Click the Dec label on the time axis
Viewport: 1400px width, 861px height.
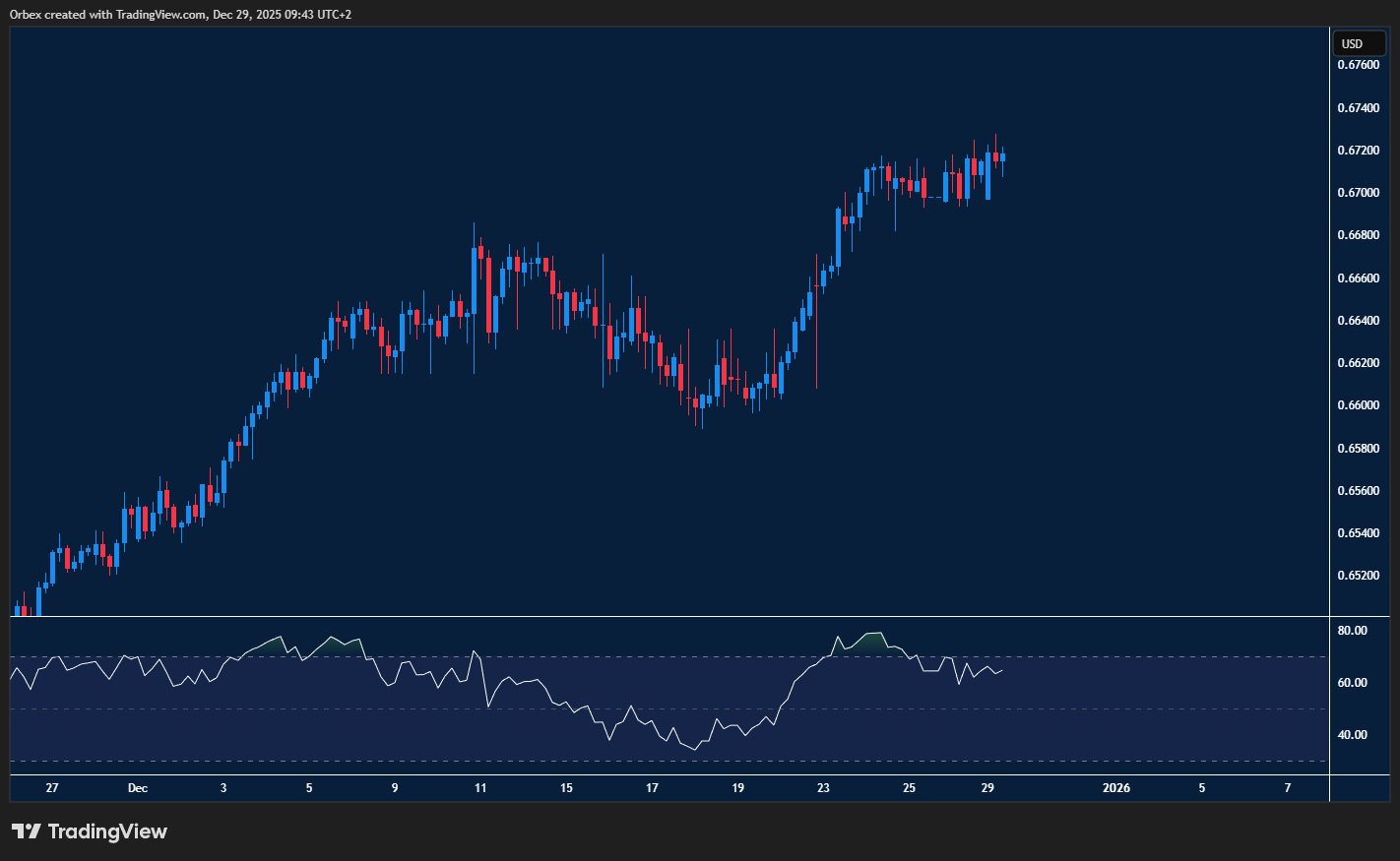click(x=138, y=787)
